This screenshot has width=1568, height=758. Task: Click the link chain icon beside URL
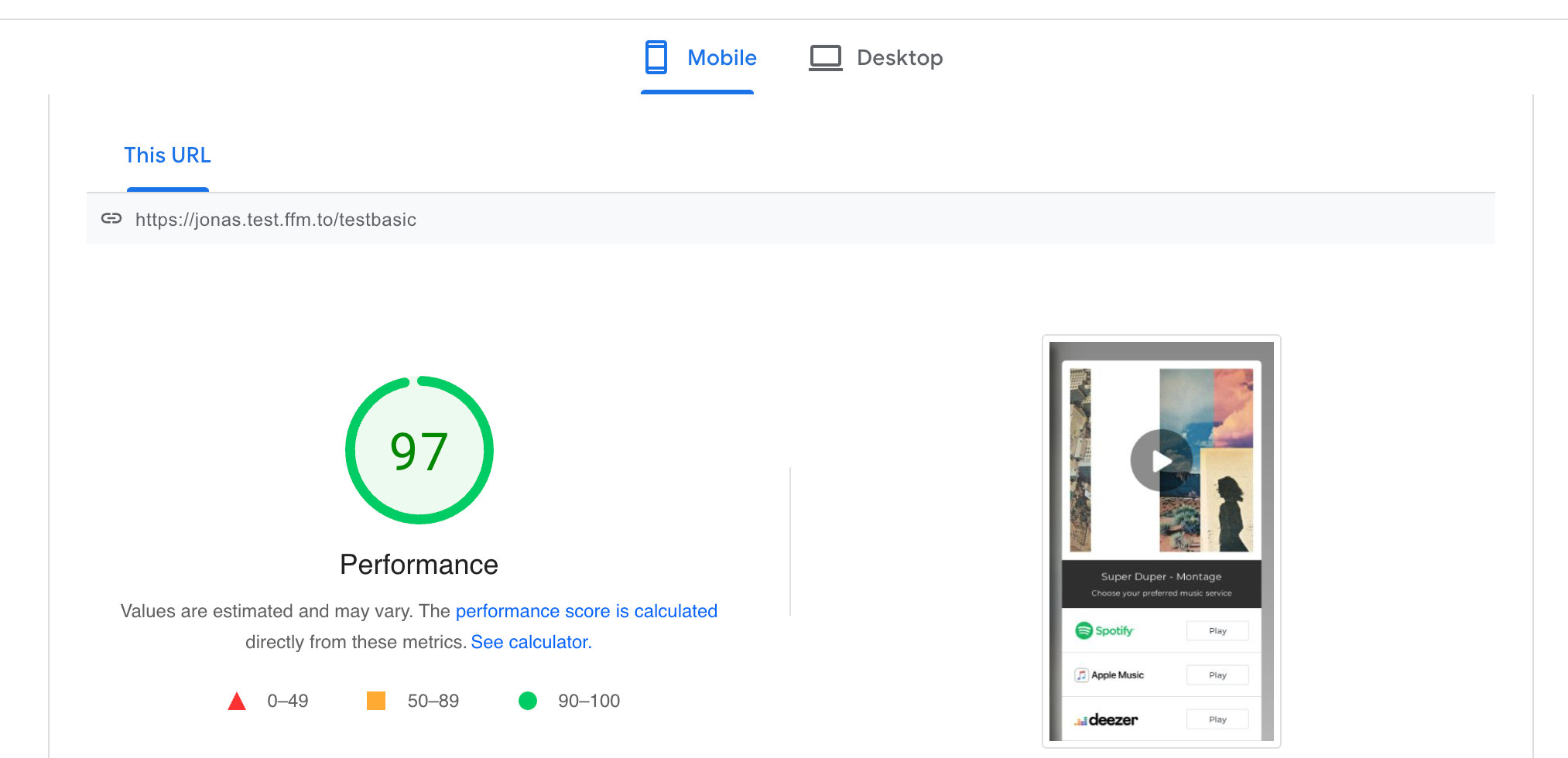(x=111, y=219)
